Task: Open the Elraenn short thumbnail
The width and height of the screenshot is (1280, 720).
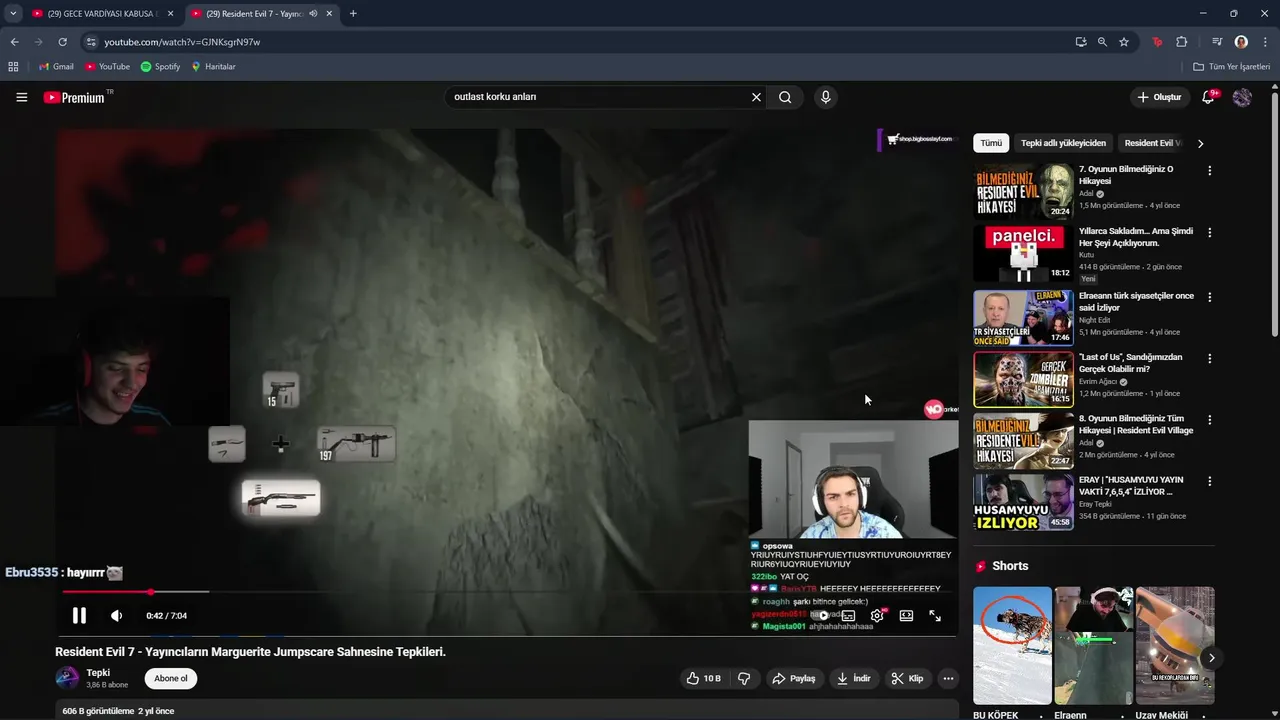Action: point(1093,645)
